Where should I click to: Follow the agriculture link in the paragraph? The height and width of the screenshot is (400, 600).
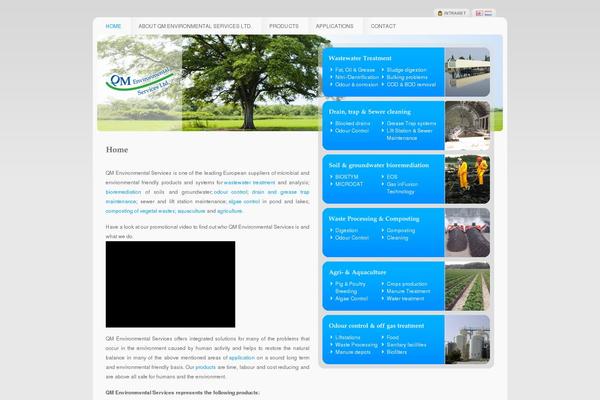point(230,211)
